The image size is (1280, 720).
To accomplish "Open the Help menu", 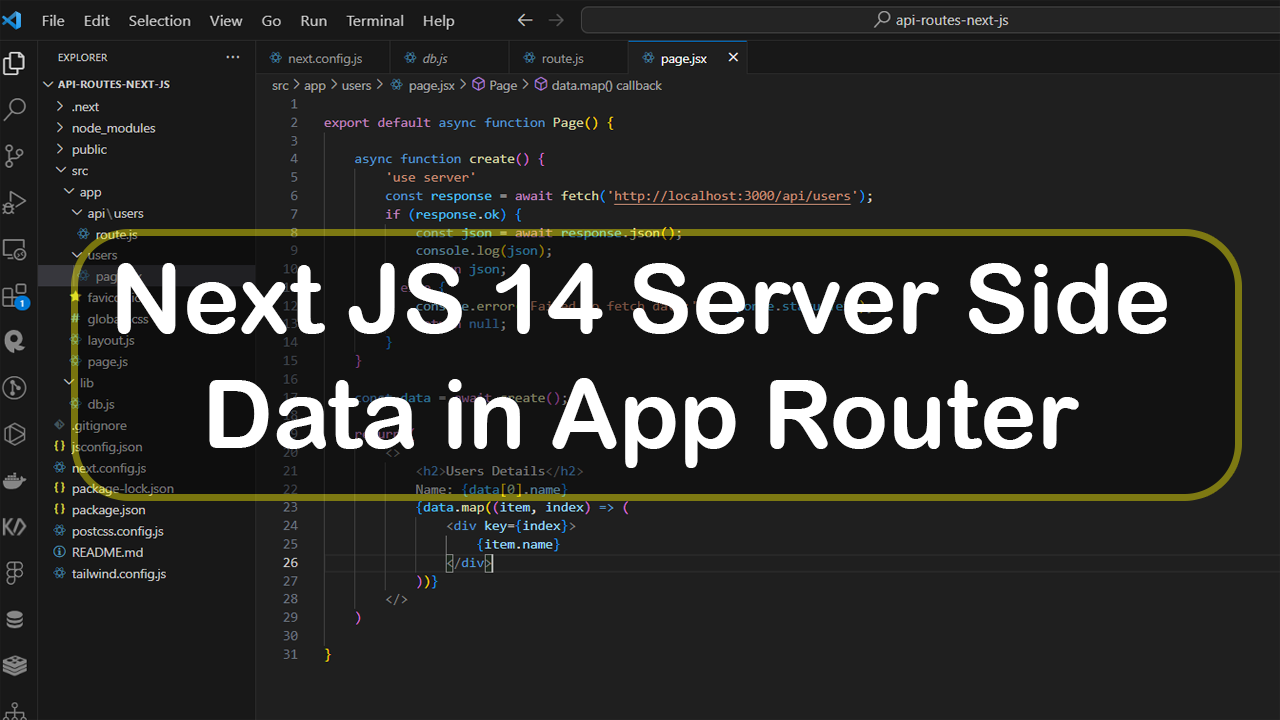I will [x=439, y=20].
